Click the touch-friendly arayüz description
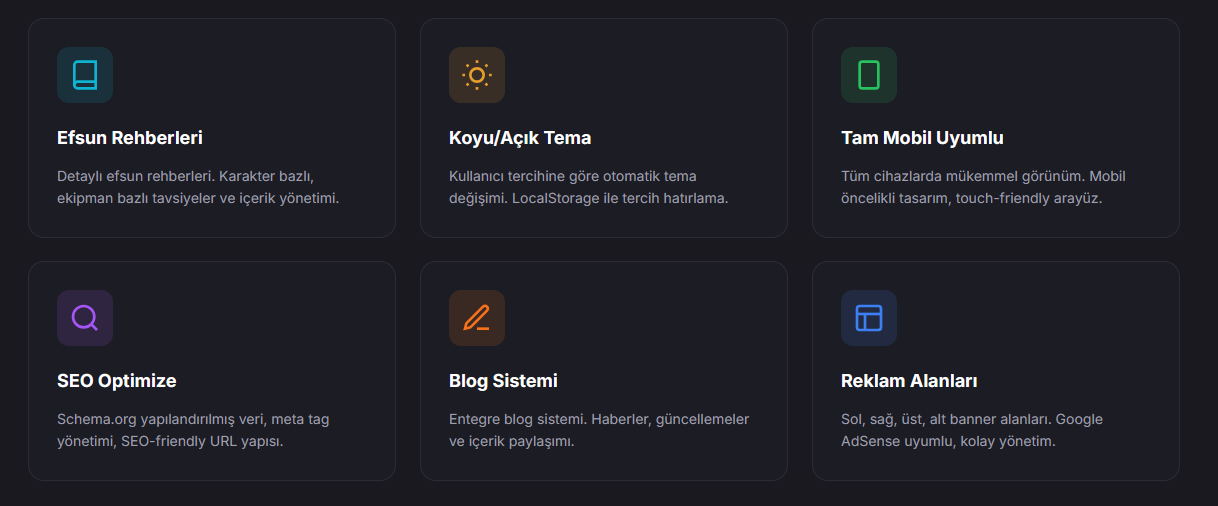This screenshot has height=506, width=1218. point(983,187)
